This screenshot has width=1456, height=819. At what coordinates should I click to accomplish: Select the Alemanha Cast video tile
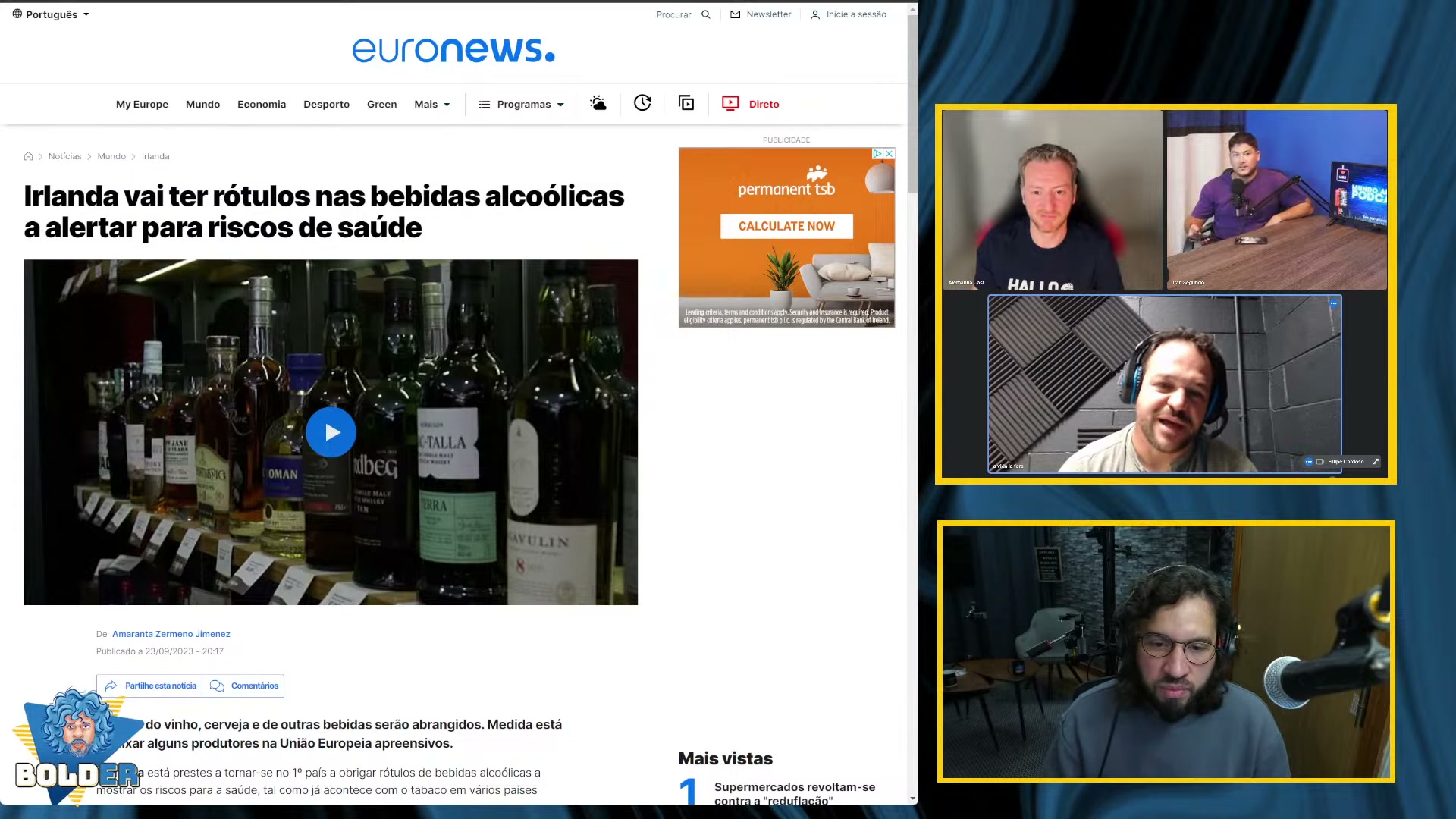[x=1052, y=199]
